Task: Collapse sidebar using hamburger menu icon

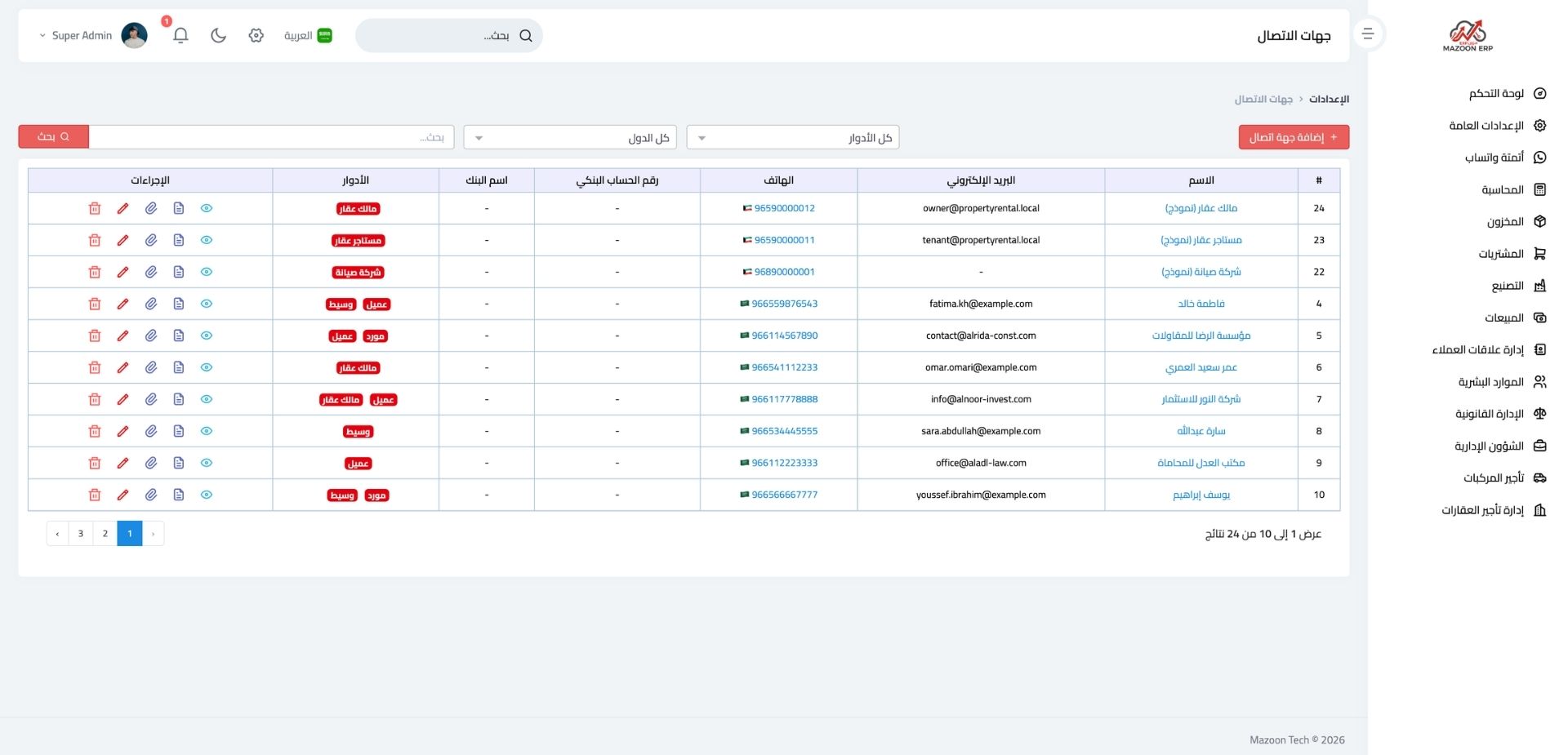Action: (1368, 34)
